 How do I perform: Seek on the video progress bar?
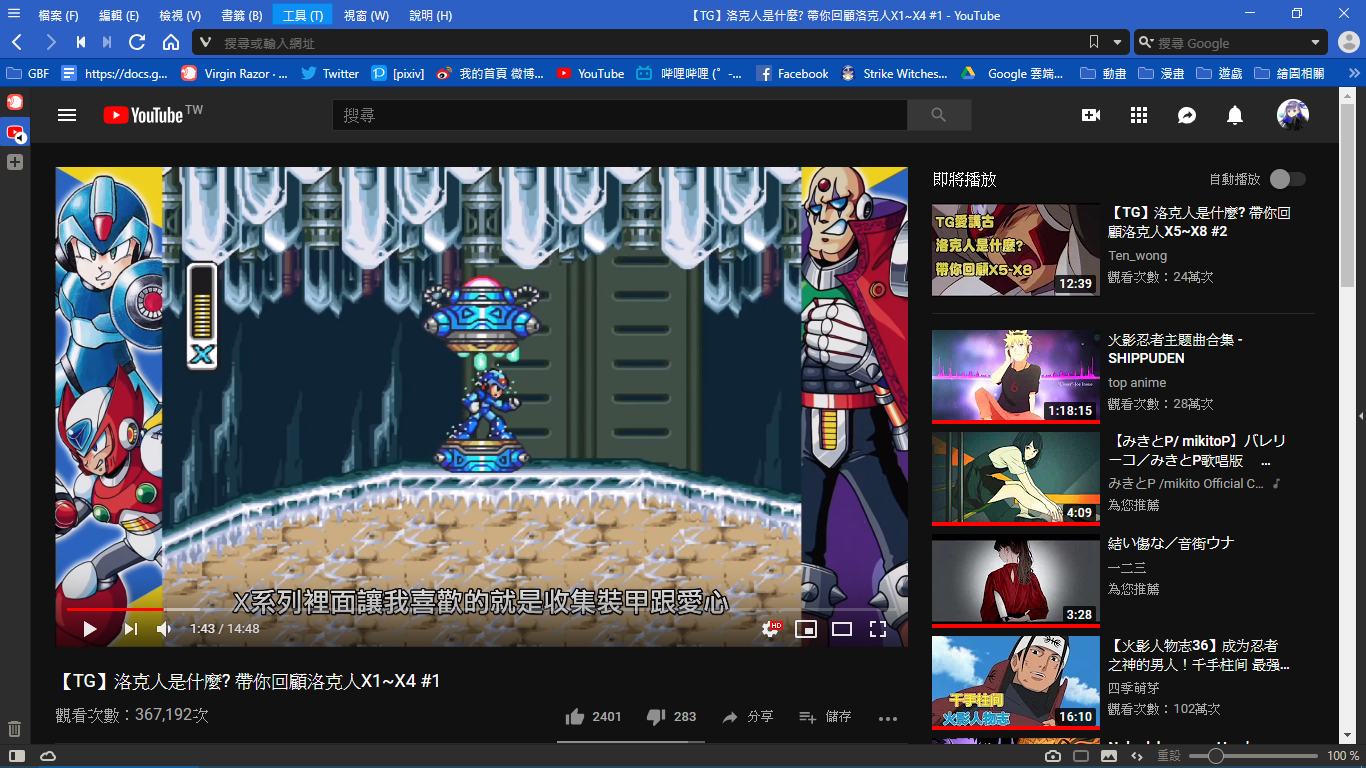tap(481, 608)
